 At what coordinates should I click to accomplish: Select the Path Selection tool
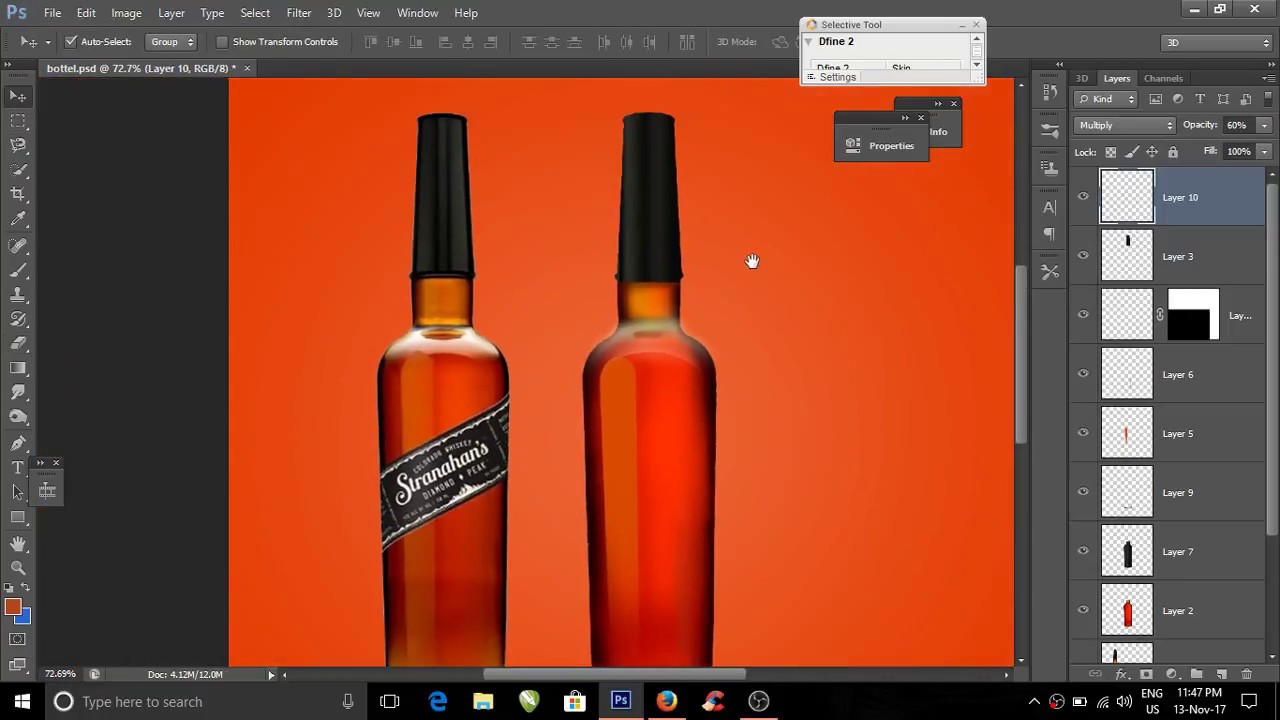coord(18,492)
